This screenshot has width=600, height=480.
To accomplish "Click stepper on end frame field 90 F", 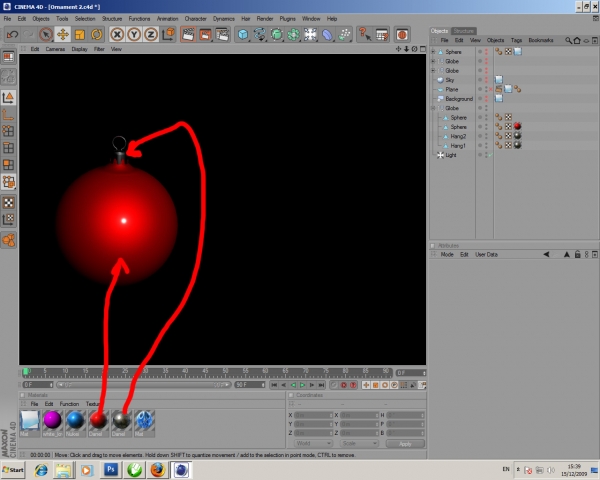I will (x=262, y=385).
